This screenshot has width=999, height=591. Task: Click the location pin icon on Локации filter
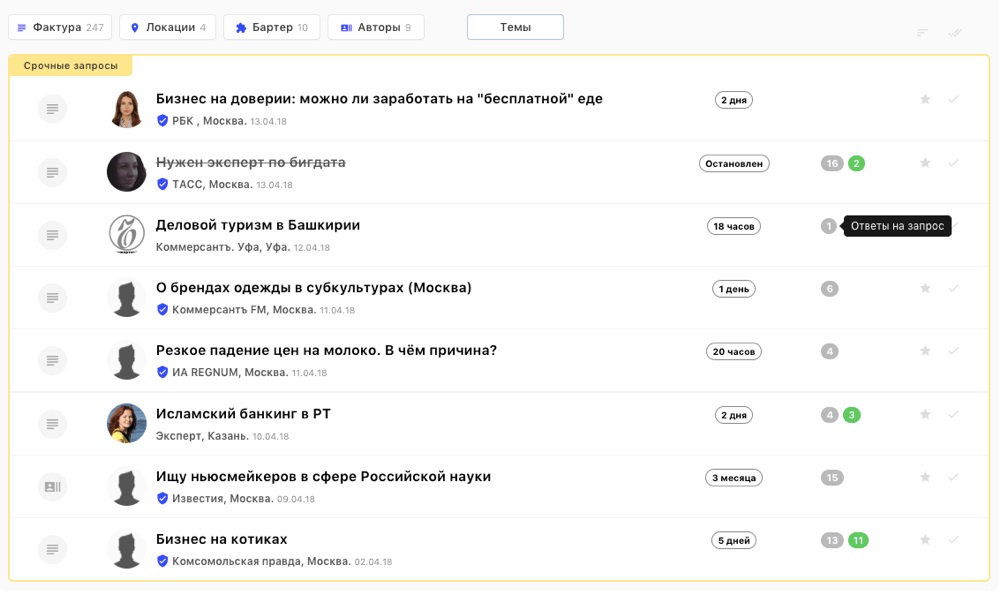[x=137, y=27]
